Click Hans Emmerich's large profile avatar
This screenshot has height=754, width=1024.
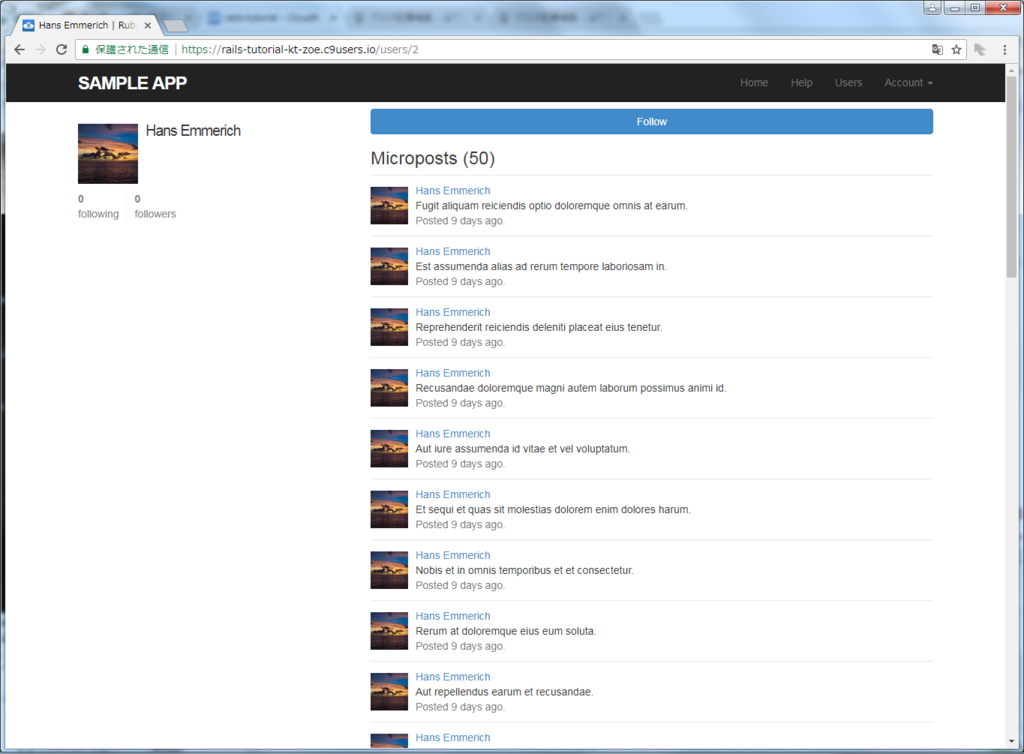click(x=108, y=154)
